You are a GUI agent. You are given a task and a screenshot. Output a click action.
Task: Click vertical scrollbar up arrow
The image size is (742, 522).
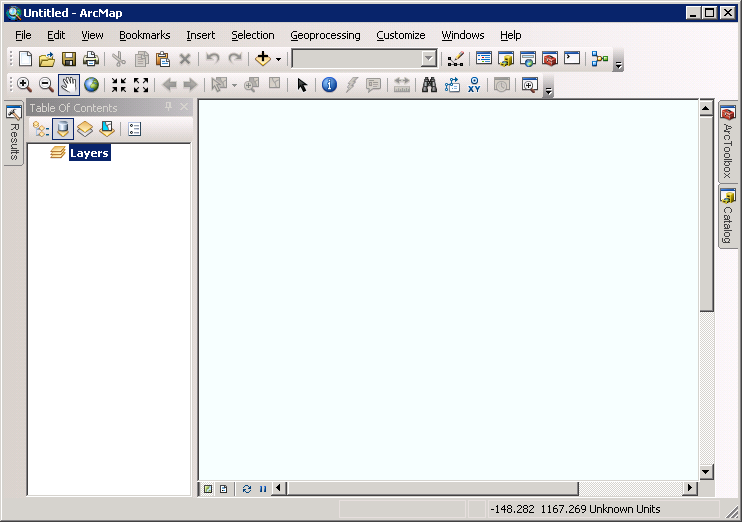(706, 108)
